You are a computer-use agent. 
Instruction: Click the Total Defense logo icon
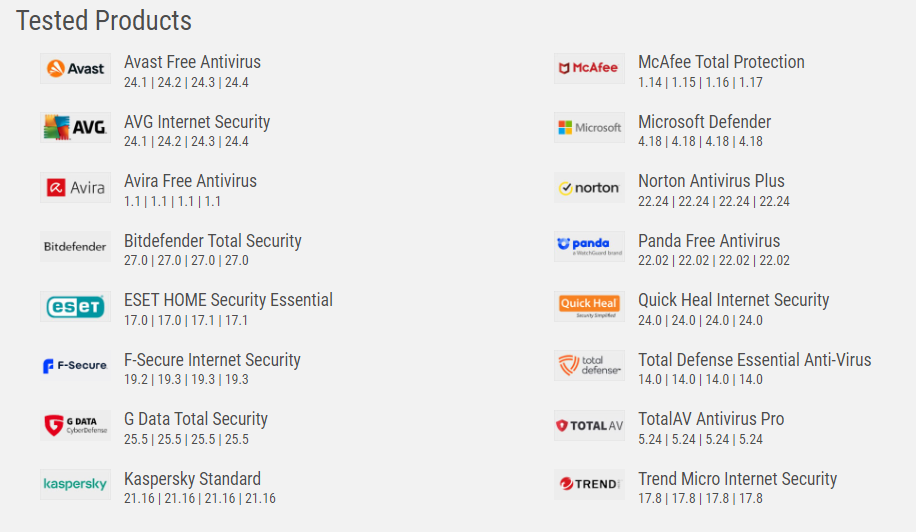tap(589, 366)
